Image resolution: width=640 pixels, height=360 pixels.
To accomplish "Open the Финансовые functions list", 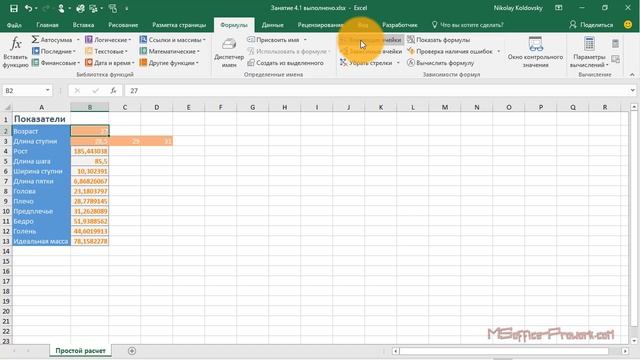I will pyautogui.click(x=56, y=63).
